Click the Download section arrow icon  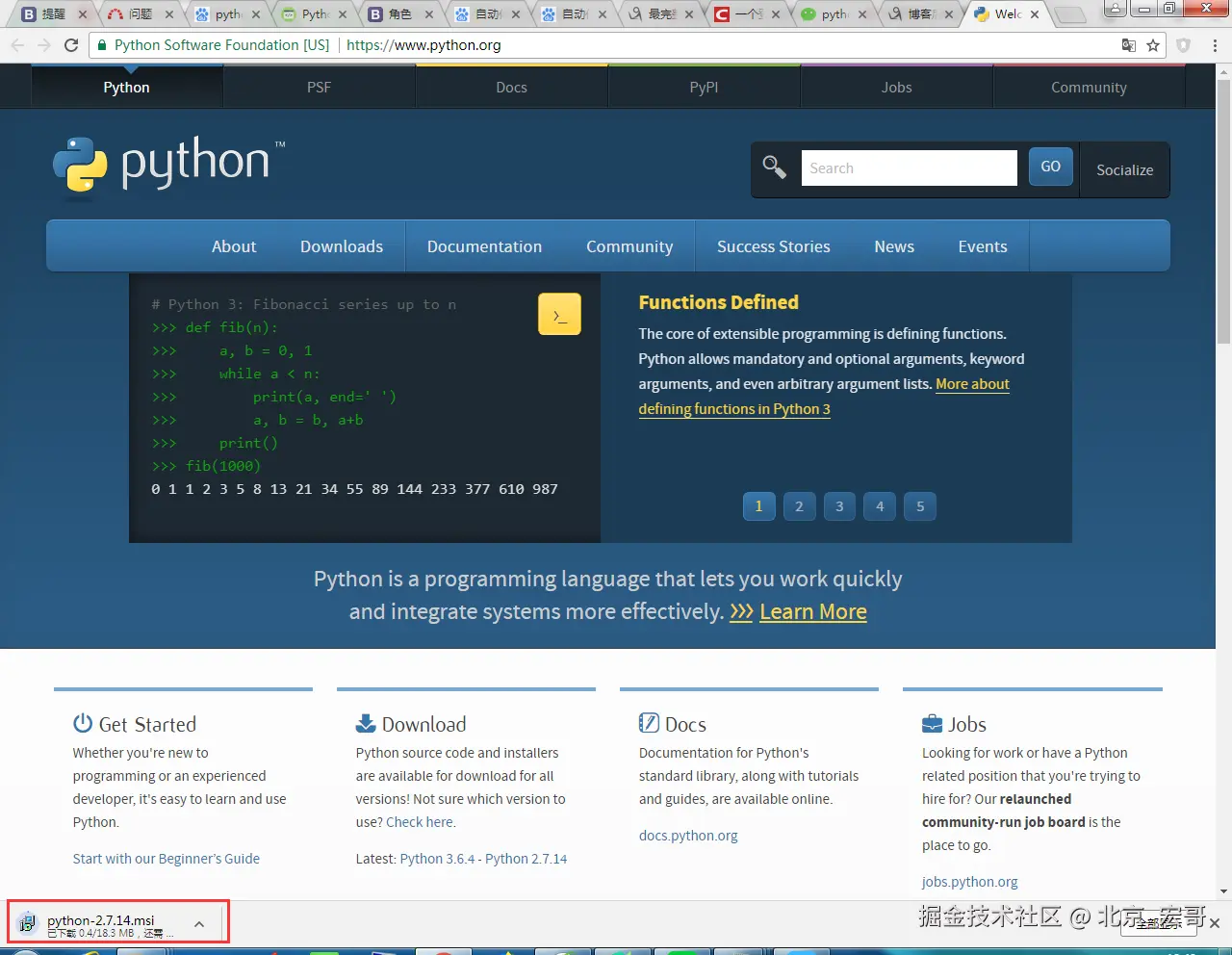tap(366, 723)
